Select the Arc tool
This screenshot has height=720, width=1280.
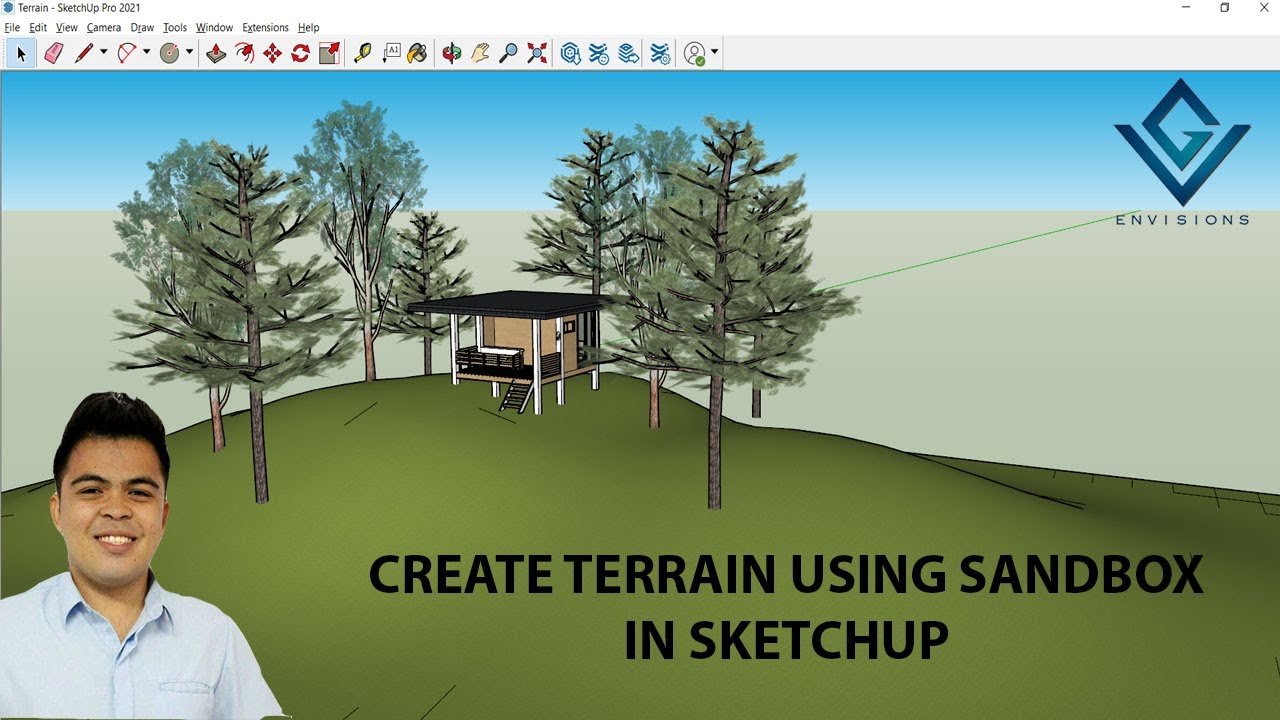[x=127, y=53]
